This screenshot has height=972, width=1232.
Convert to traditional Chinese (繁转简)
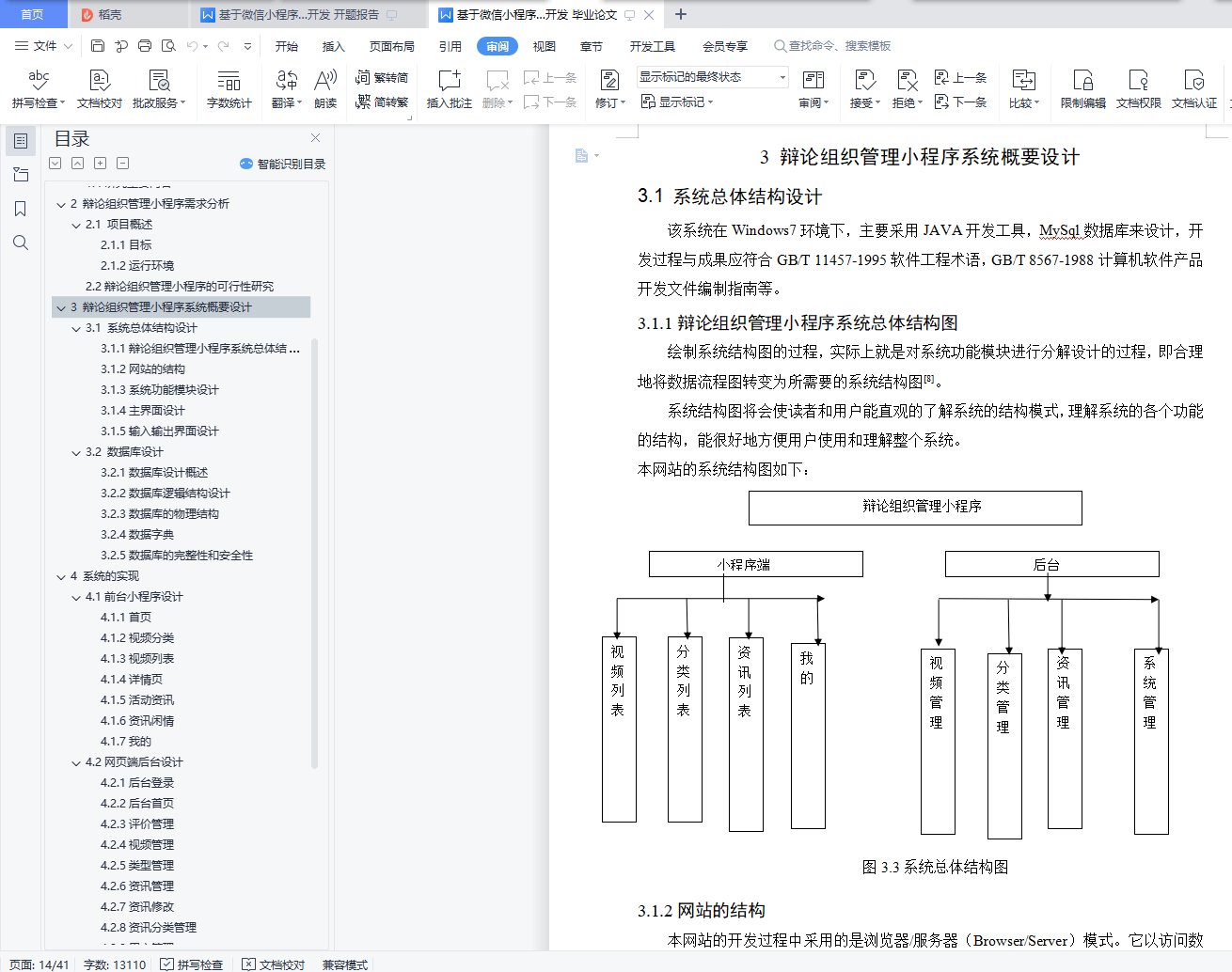[x=382, y=78]
